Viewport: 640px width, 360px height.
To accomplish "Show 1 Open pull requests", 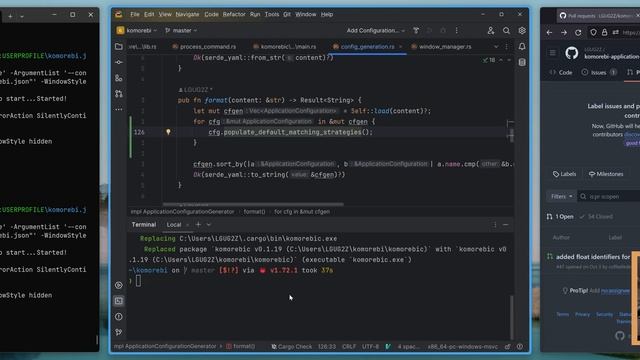I will [x=560, y=216].
